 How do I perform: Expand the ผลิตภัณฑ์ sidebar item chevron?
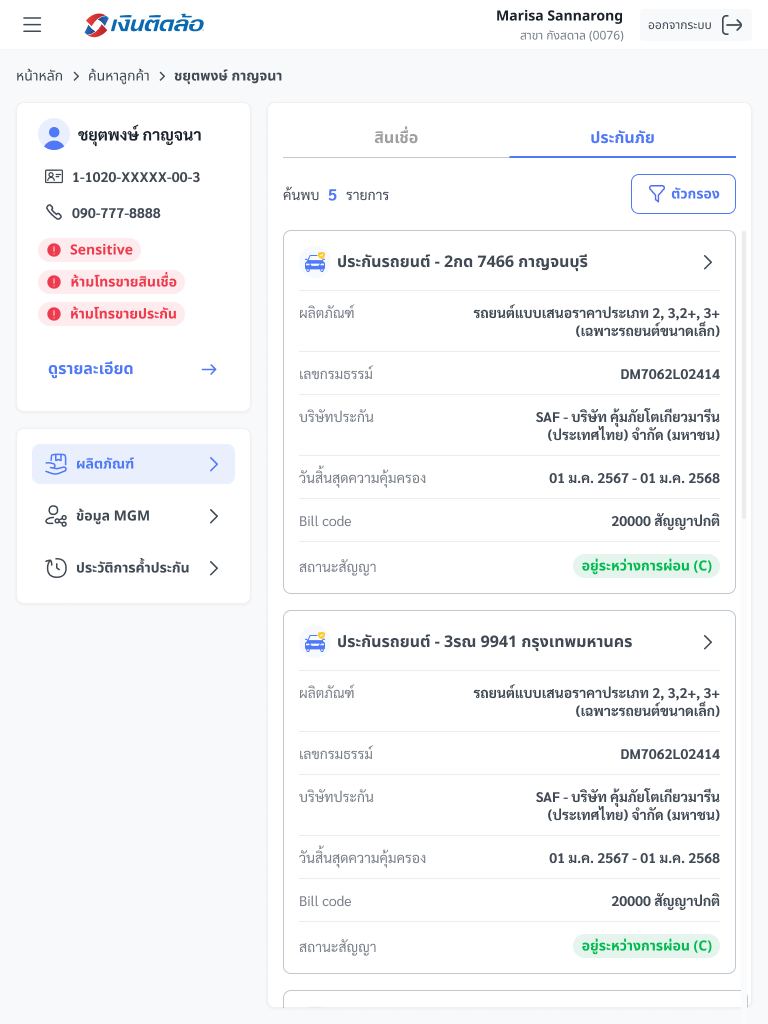coord(213,464)
